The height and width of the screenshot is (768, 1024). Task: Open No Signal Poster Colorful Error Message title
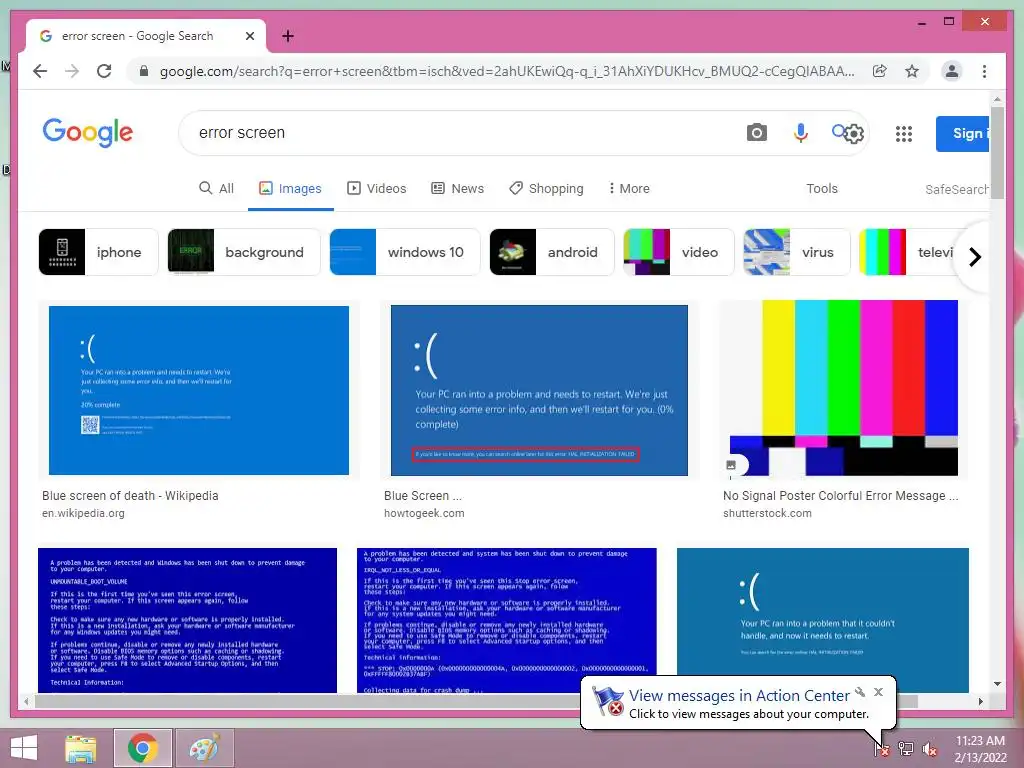[840, 496]
